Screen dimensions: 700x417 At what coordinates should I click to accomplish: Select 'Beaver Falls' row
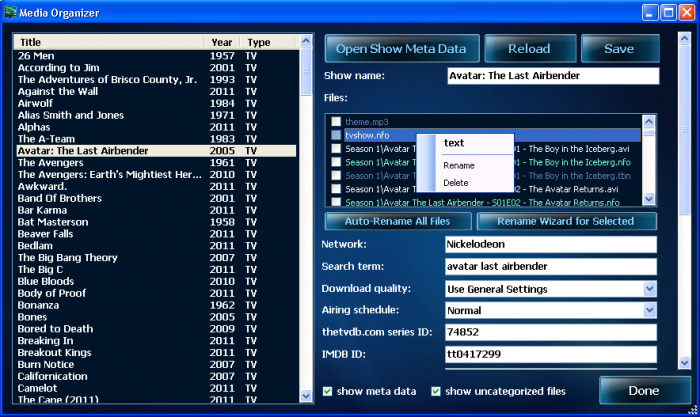coord(156,234)
